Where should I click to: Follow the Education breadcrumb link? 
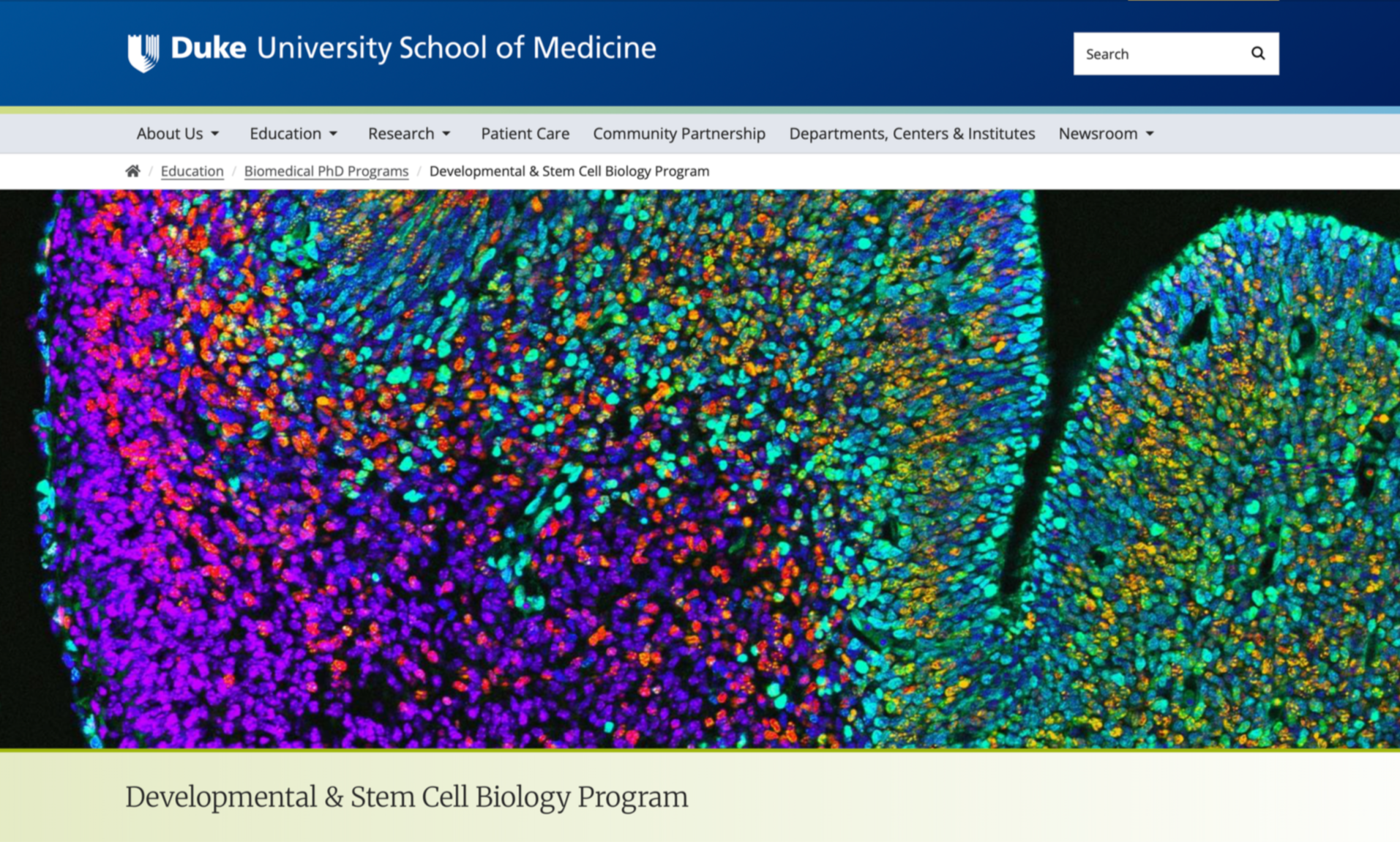192,171
